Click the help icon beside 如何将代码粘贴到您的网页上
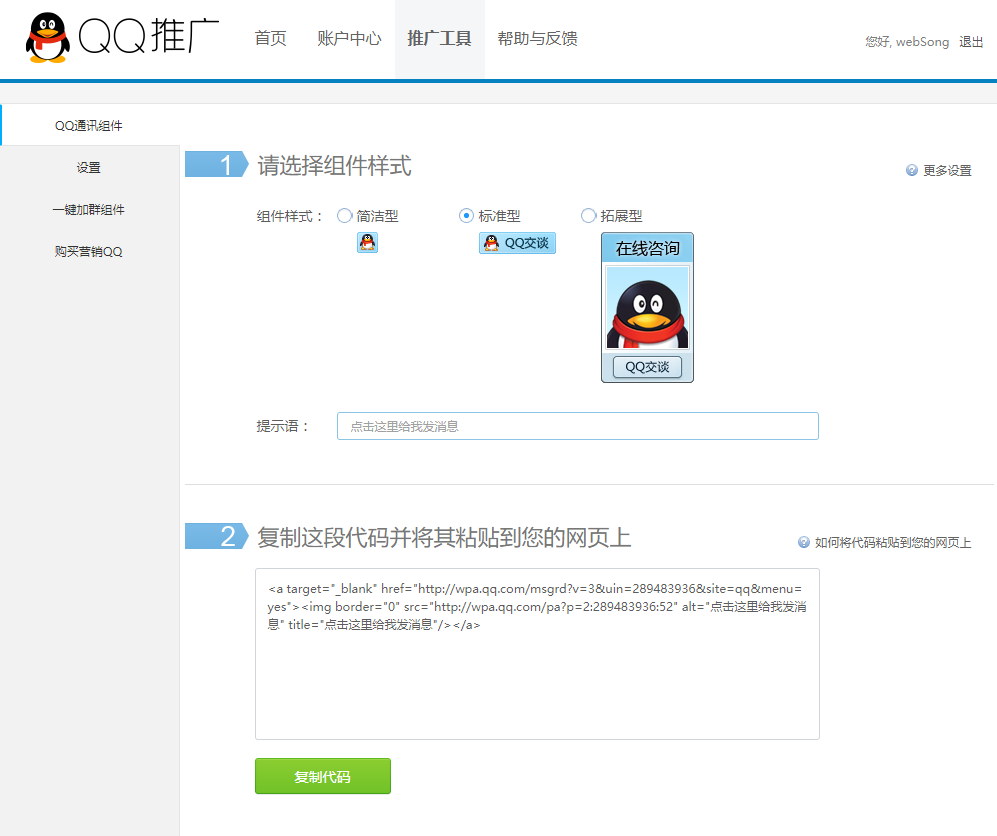 [x=804, y=542]
